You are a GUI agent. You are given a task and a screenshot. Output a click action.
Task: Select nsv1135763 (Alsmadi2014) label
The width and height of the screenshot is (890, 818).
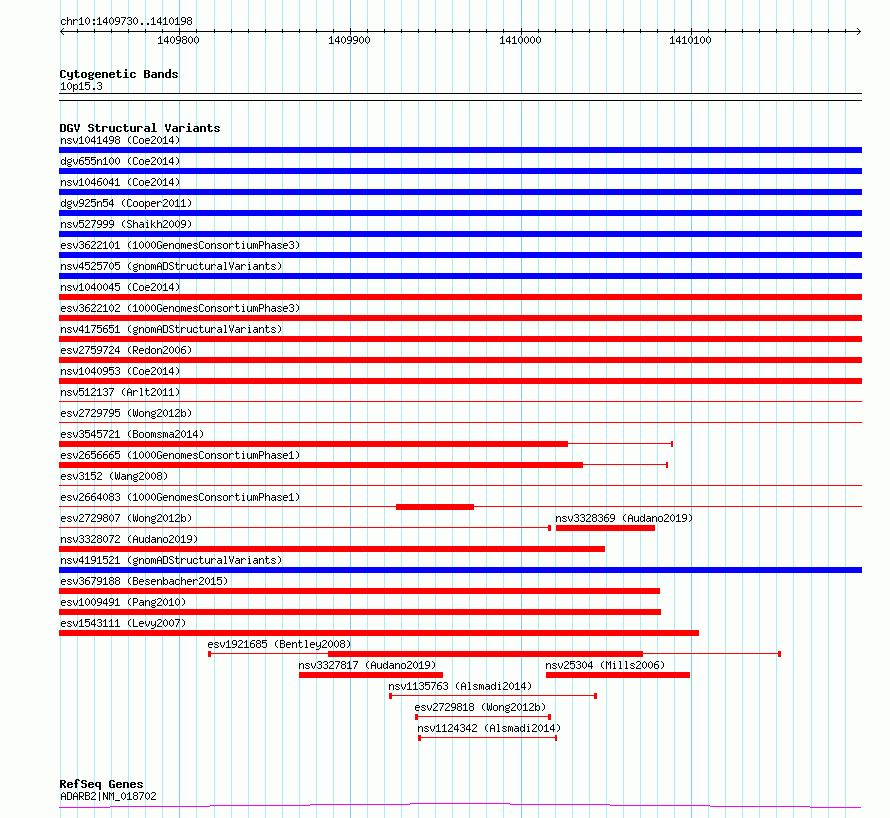[460, 686]
